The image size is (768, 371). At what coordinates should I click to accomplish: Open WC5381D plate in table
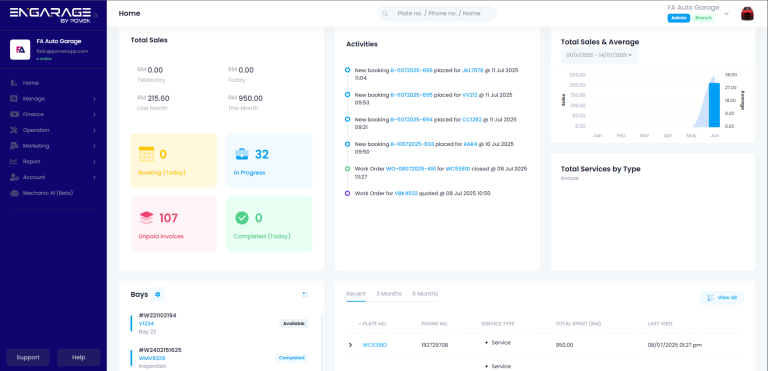375,345
